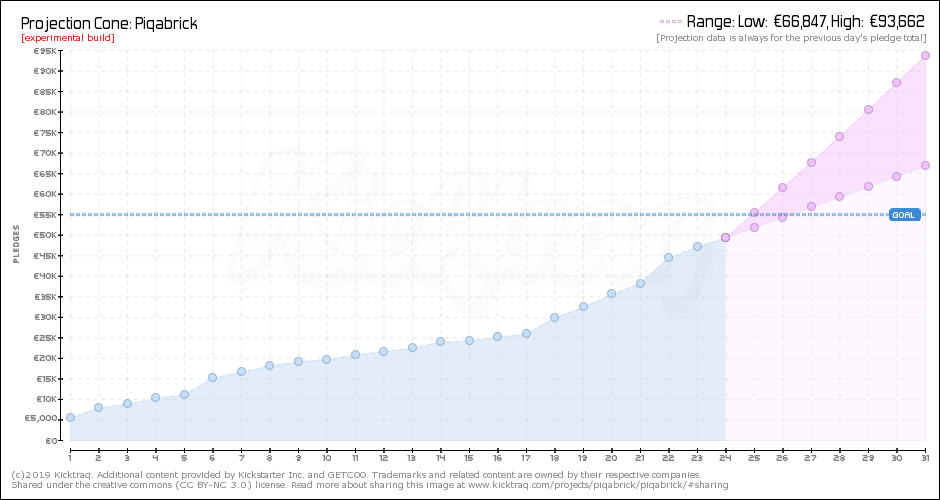The width and height of the screenshot is (940, 500).
Task: Click the '€40K' y-axis label
Action: pyautogui.click(x=46, y=276)
